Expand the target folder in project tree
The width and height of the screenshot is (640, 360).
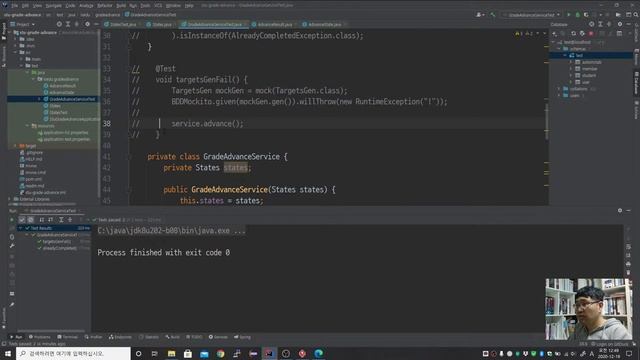(x=16, y=146)
